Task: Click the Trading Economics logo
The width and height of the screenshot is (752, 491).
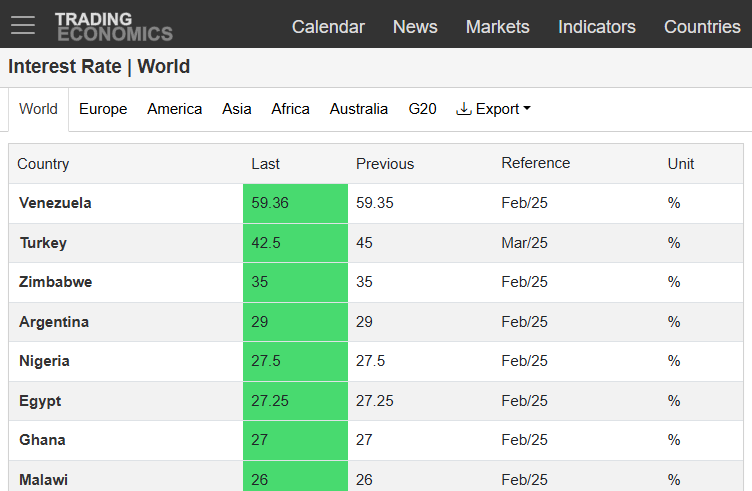Action: pyautogui.click(x=113, y=27)
